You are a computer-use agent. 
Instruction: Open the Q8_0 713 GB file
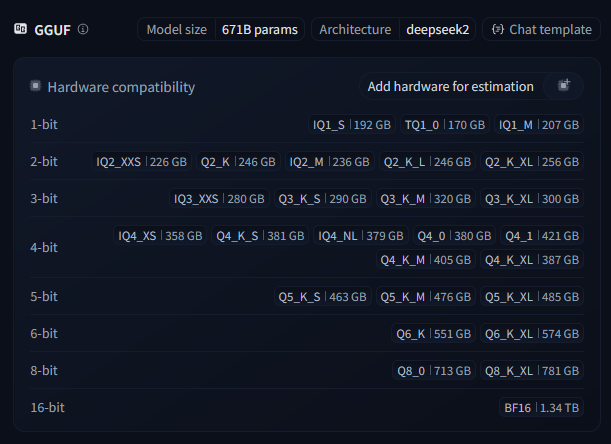(x=434, y=371)
